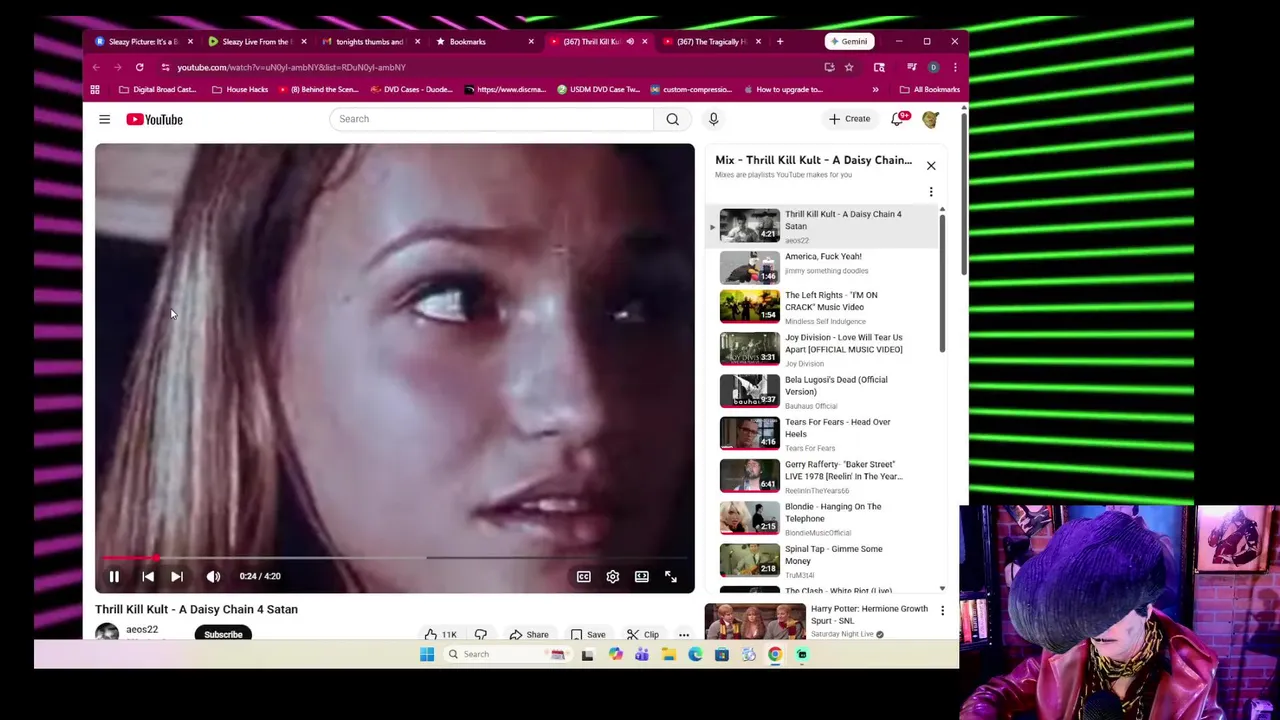Image resolution: width=1280 pixels, height=720 pixels.
Task: Open the Digital Broad Cast bookmarks folder
Action: [x=157, y=90]
